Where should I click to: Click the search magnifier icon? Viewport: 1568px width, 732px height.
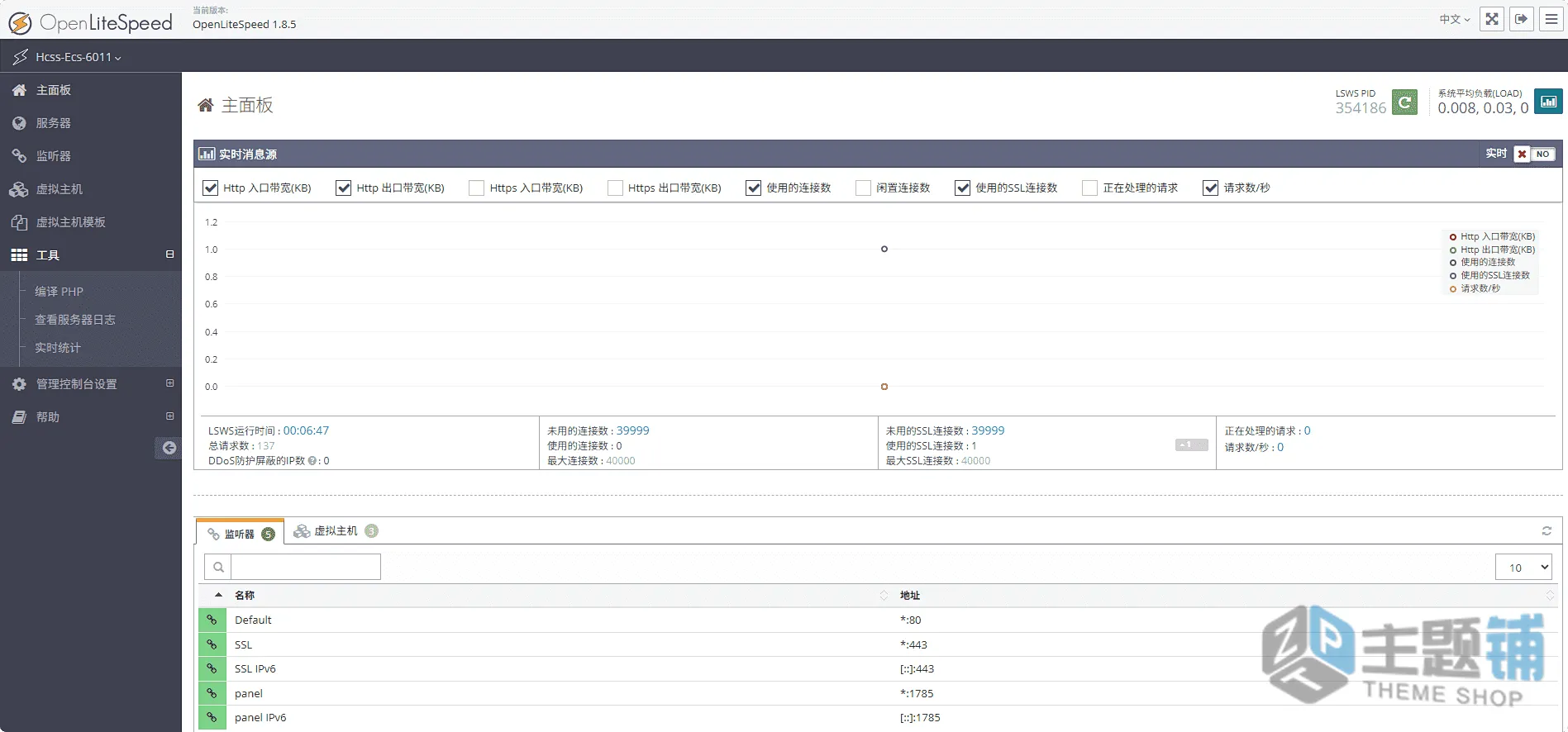(218, 567)
